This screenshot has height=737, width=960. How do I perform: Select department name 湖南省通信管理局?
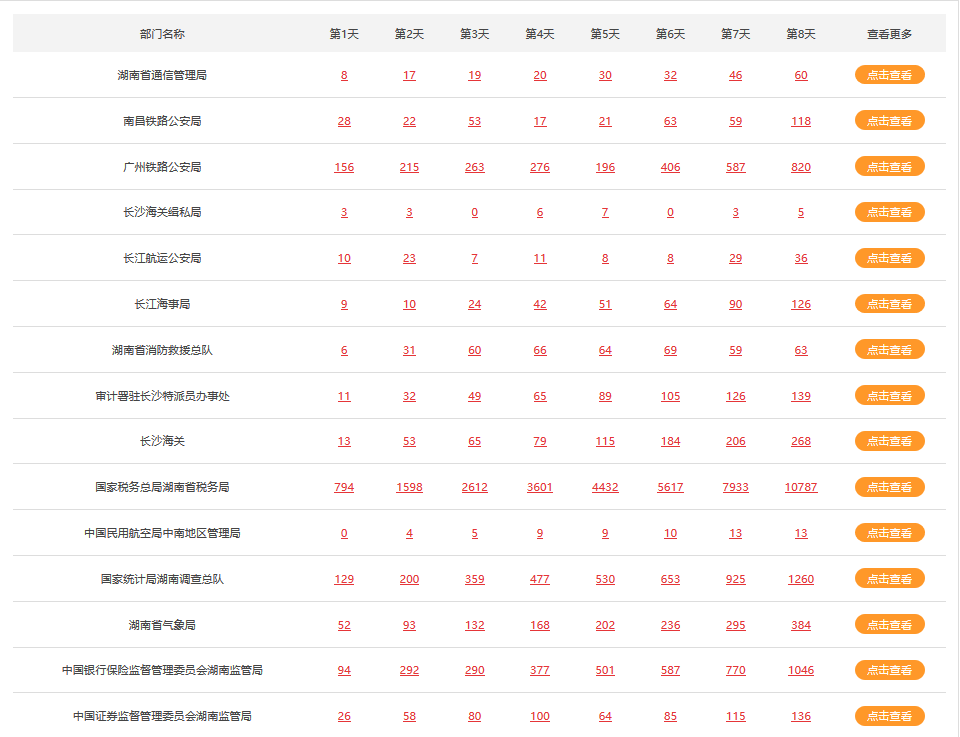(162, 75)
